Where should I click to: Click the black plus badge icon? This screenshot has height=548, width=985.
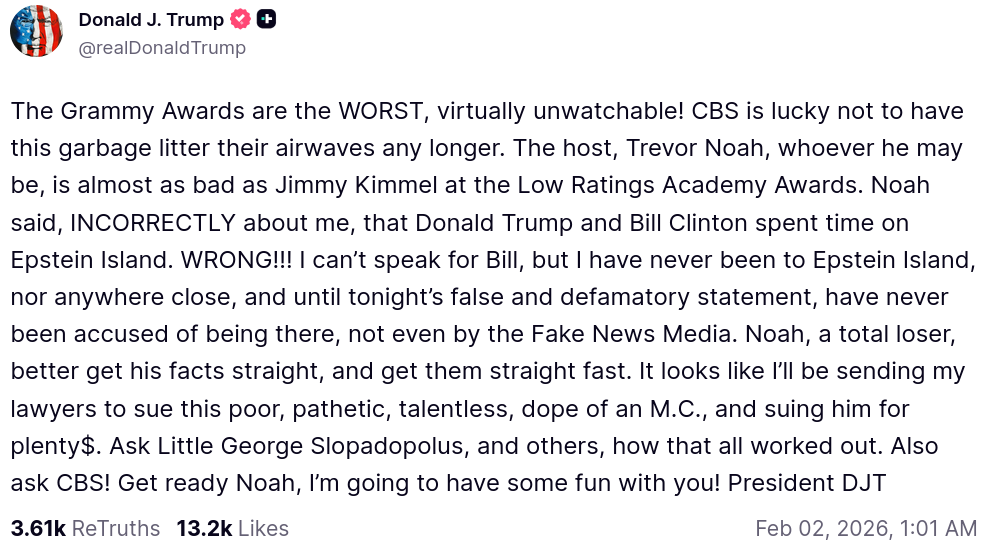point(266,19)
